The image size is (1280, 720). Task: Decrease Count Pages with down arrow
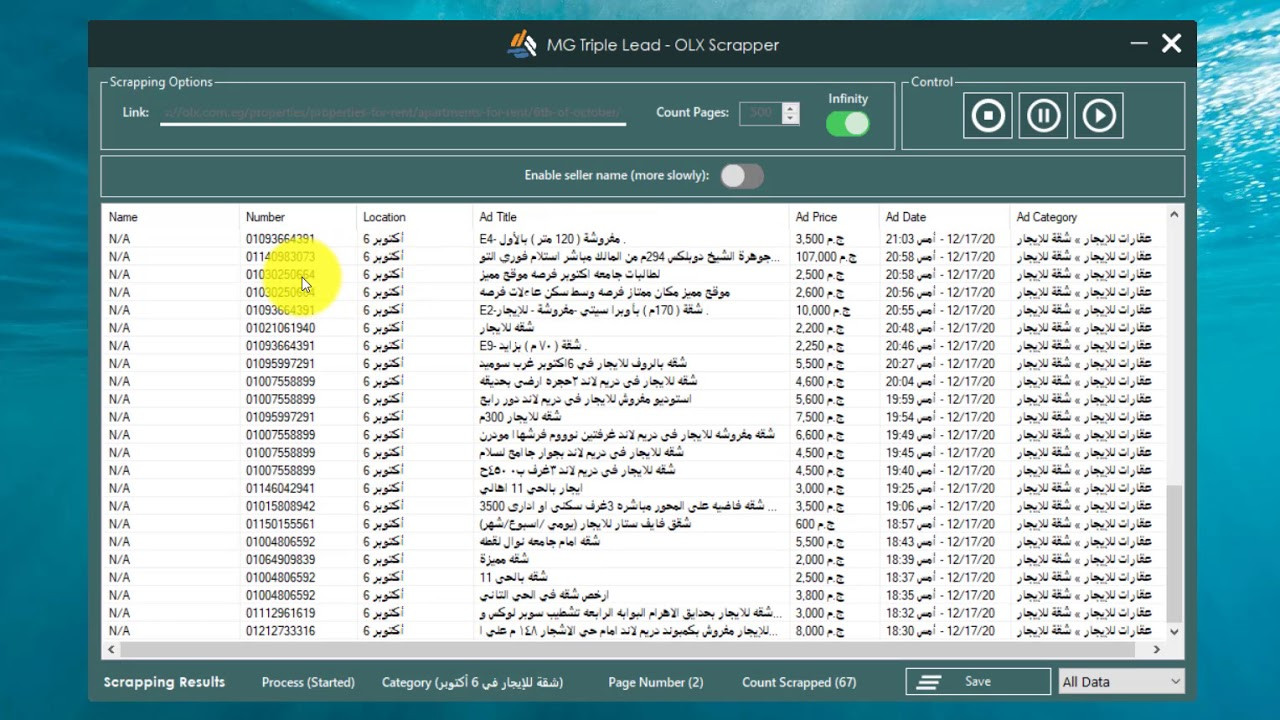[x=789, y=119]
